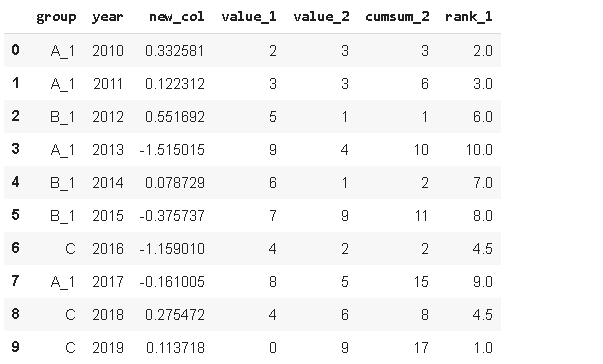
Task: Click the value_1 column header
Action: pyautogui.click(x=249, y=17)
